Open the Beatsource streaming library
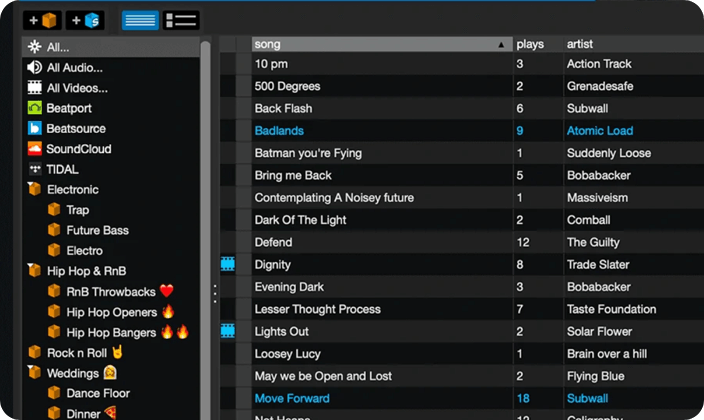This screenshot has width=704, height=420. [x=75, y=129]
